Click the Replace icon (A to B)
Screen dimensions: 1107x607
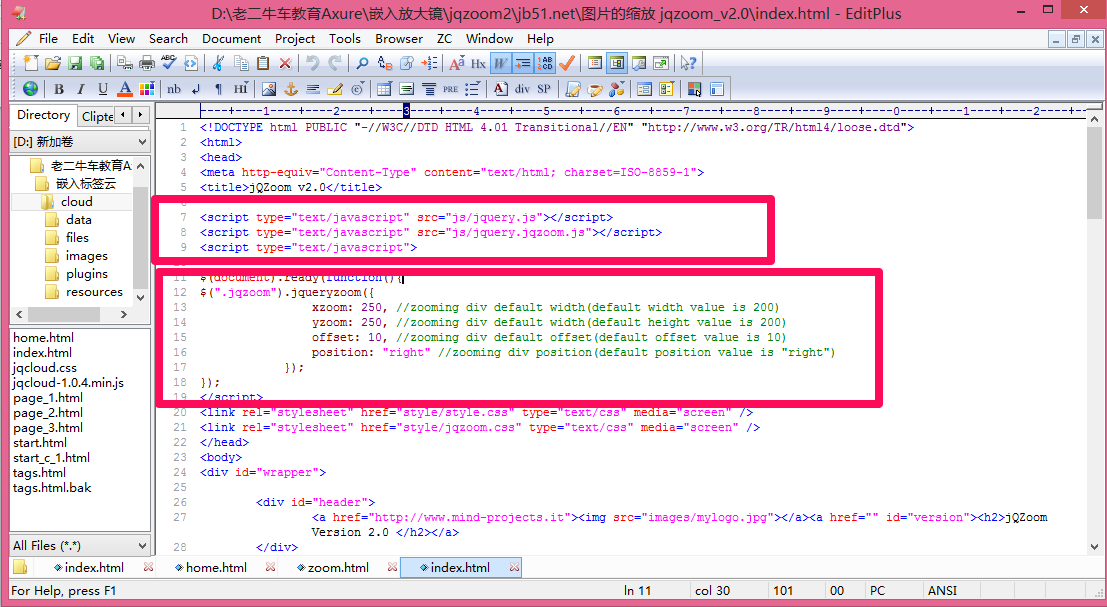pyautogui.click(x=385, y=64)
